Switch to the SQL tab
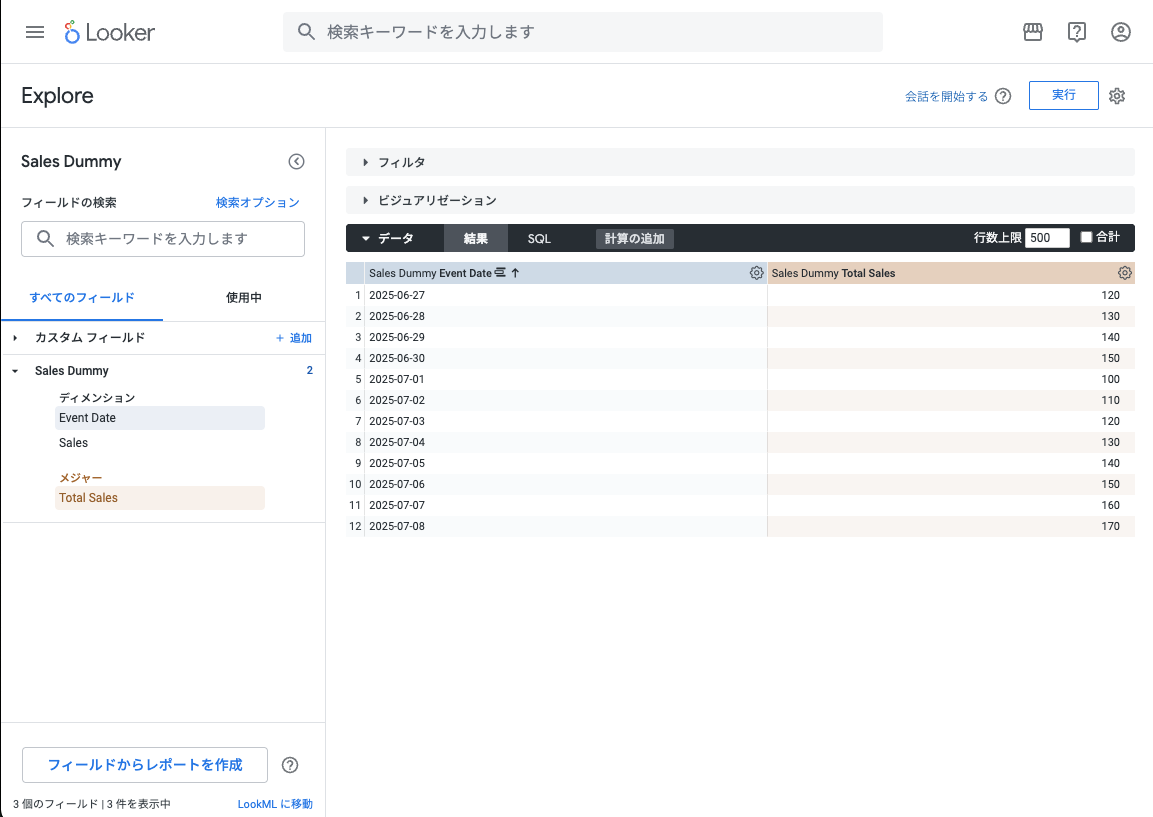 (x=539, y=239)
